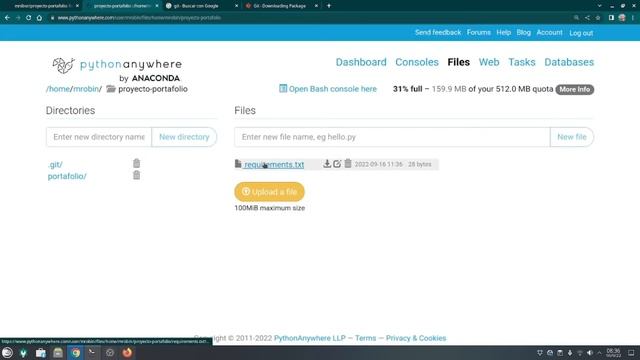Open the Web section
This screenshot has width=640, height=360.
(489, 62)
